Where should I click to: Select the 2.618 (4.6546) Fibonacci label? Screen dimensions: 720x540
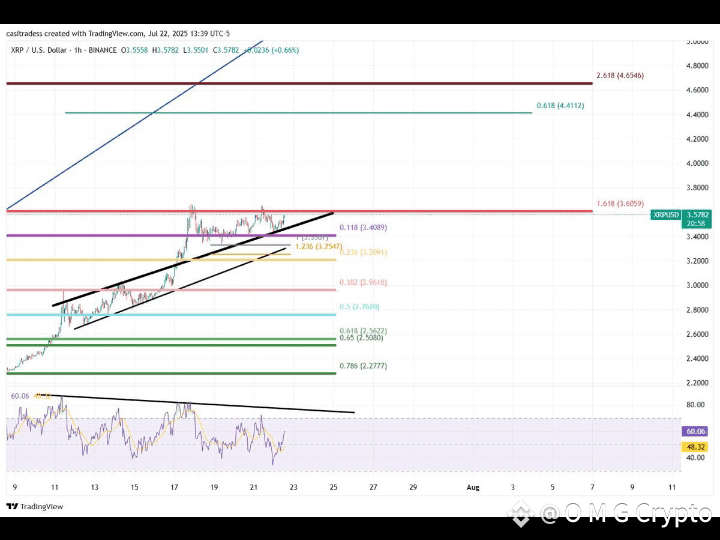pos(620,75)
